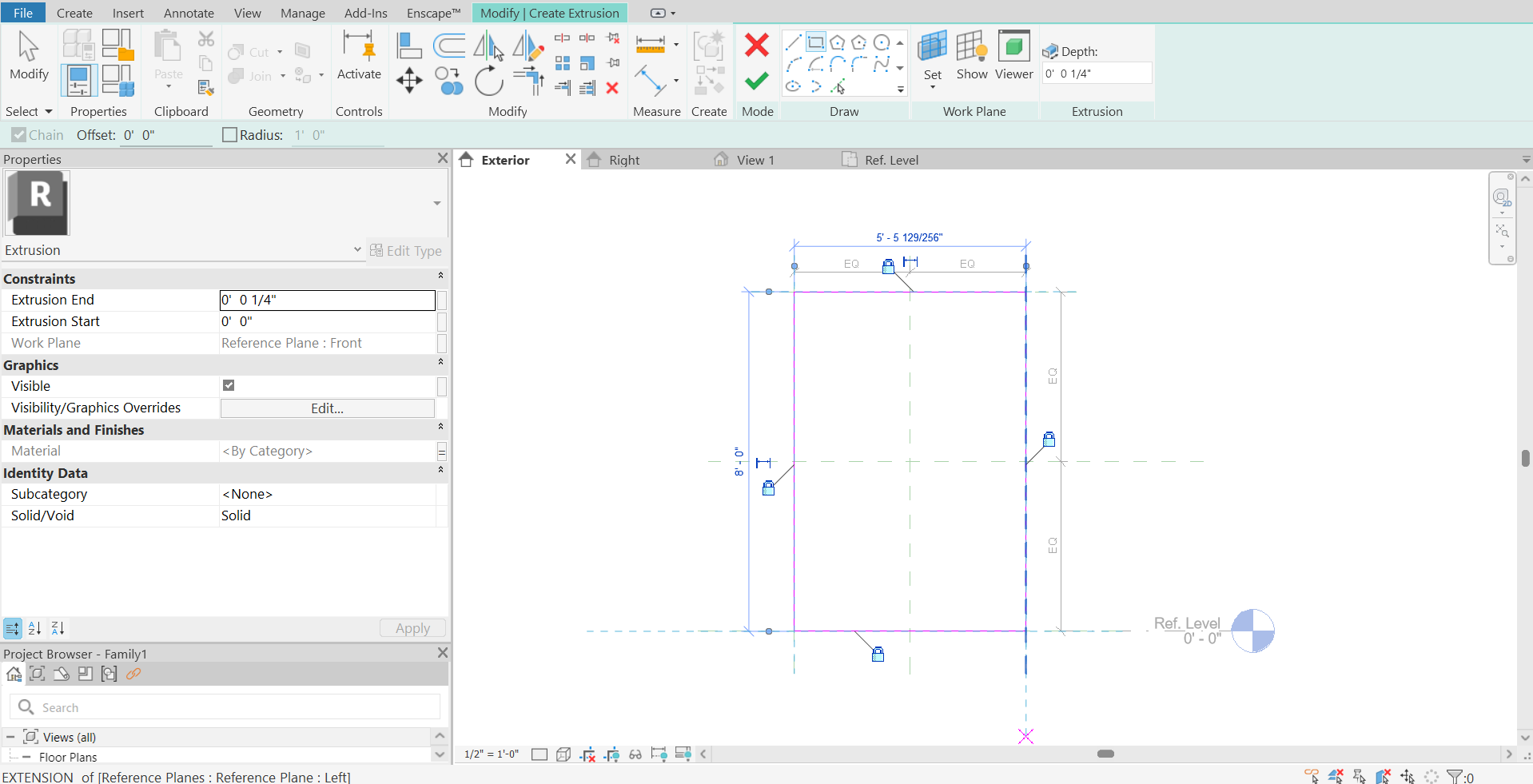The height and width of the screenshot is (784, 1533).
Task: Uncheck the Chain option
Action: tap(20, 134)
